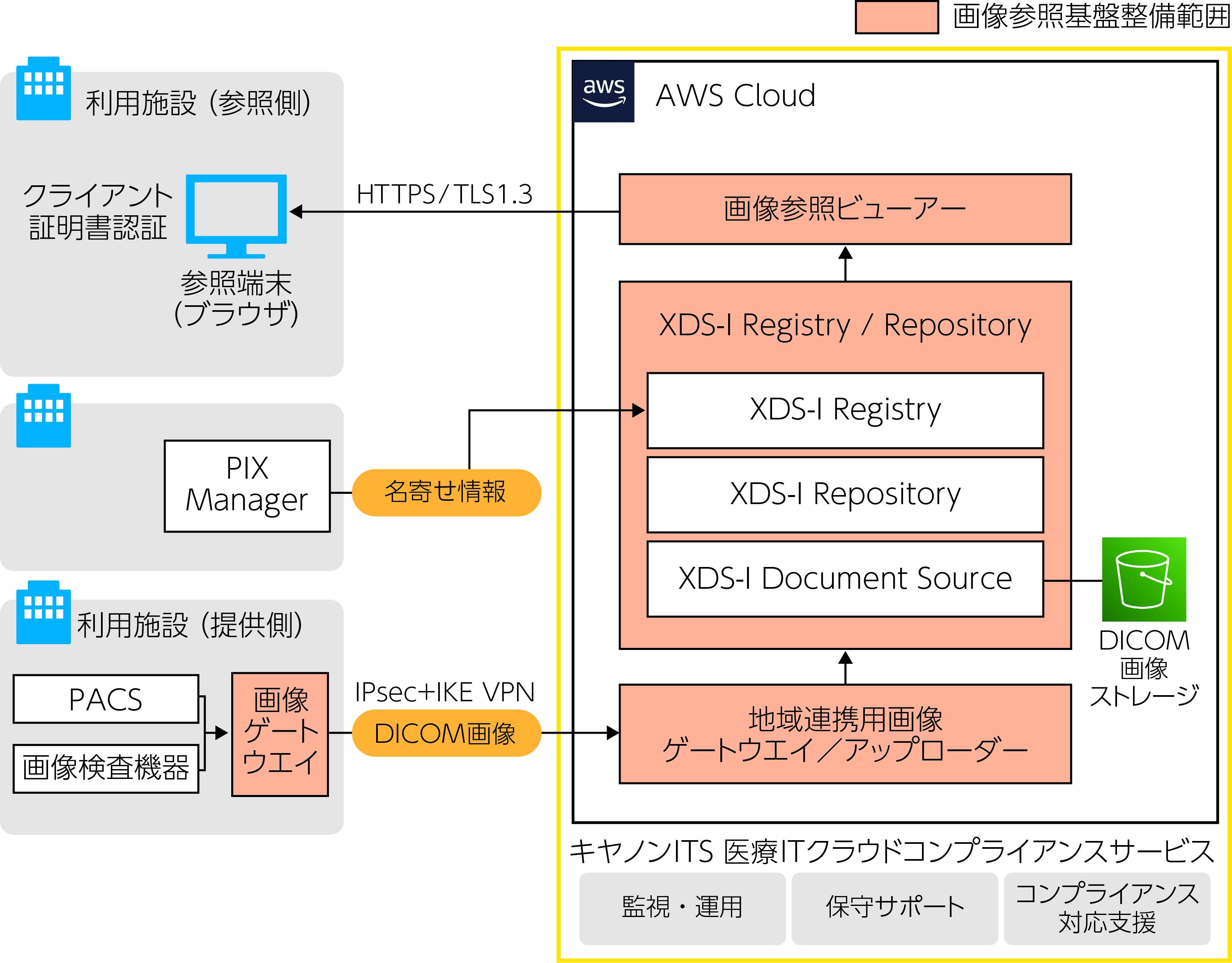Image resolution: width=1232 pixels, height=963 pixels.
Task: Select the XDS-I Registry box
Action: click(x=844, y=410)
